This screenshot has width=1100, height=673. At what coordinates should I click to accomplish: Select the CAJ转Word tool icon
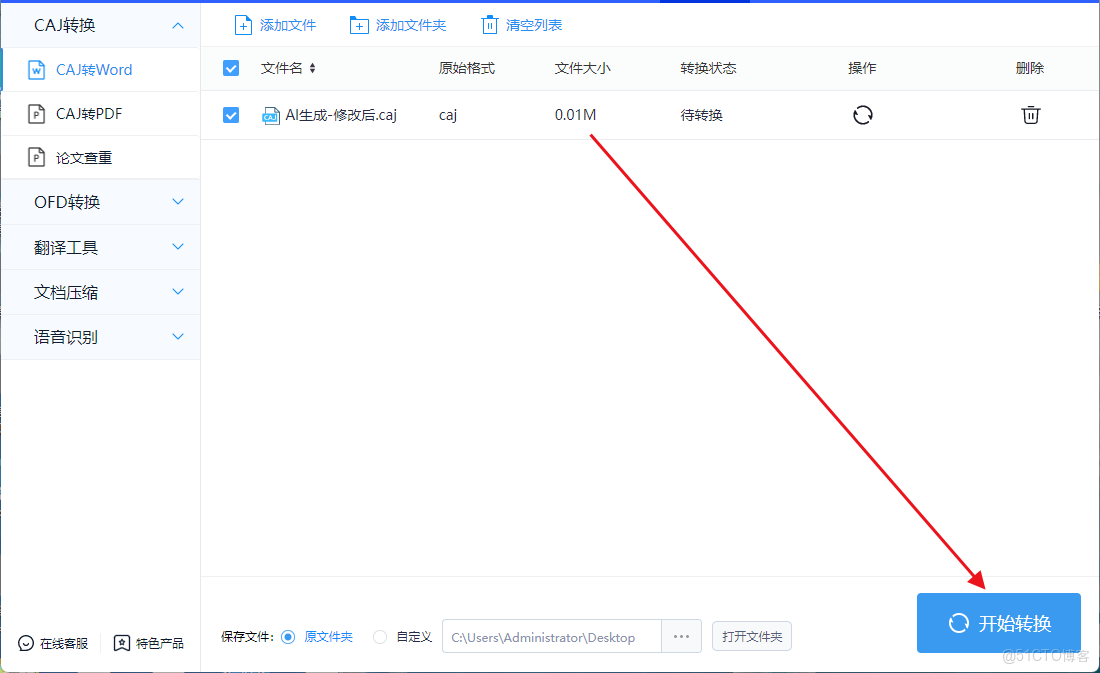[36, 69]
